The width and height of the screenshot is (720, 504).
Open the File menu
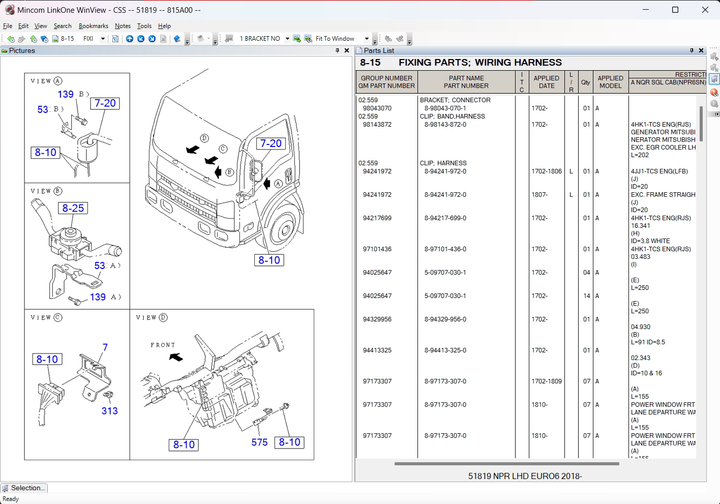(7, 26)
